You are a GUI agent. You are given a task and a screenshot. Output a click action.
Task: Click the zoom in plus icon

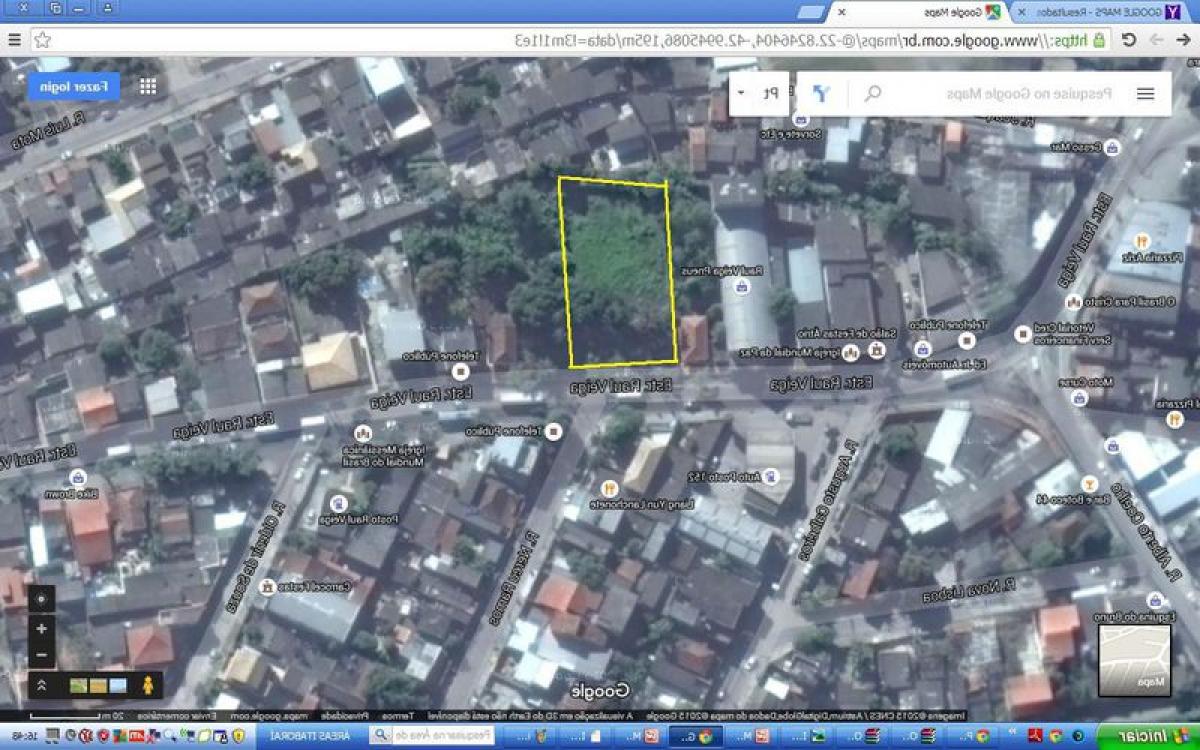pyautogui.click(x=42, y=629)
